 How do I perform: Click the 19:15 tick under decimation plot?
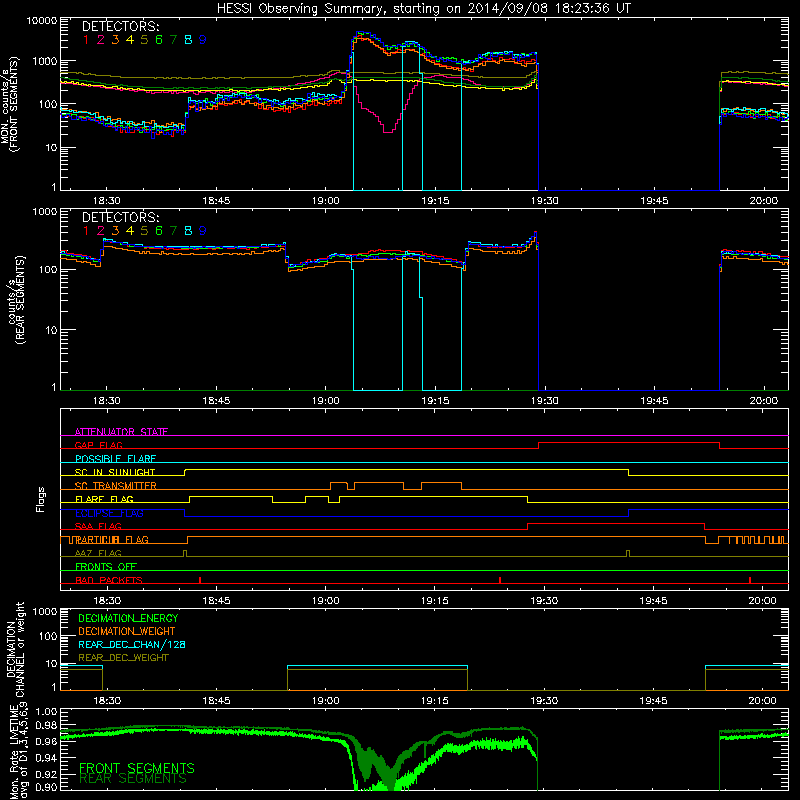click(x=435, y=701)
